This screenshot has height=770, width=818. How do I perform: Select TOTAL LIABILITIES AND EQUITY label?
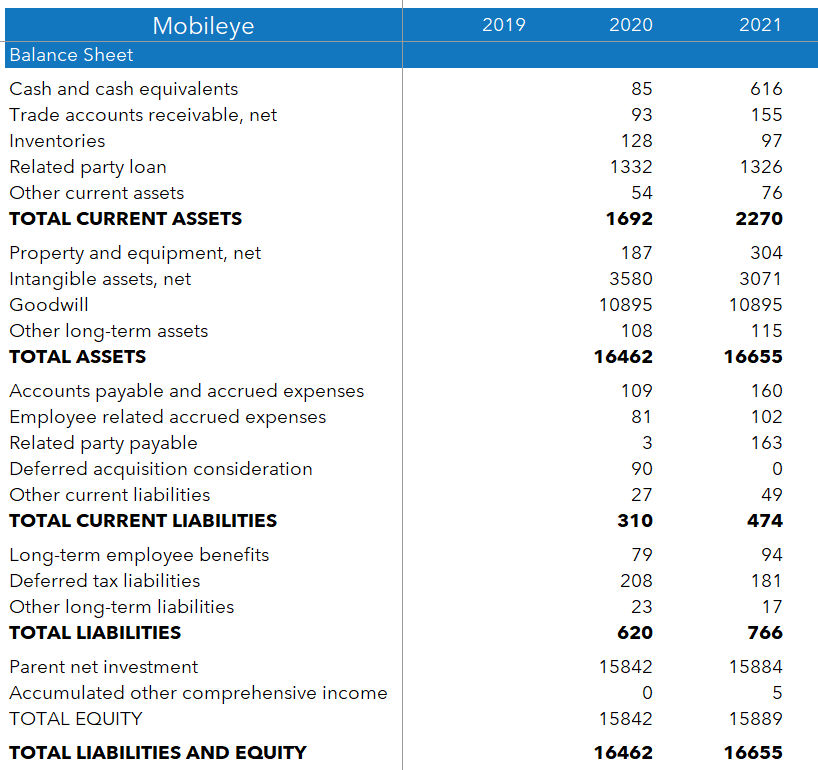coord(158,753)
